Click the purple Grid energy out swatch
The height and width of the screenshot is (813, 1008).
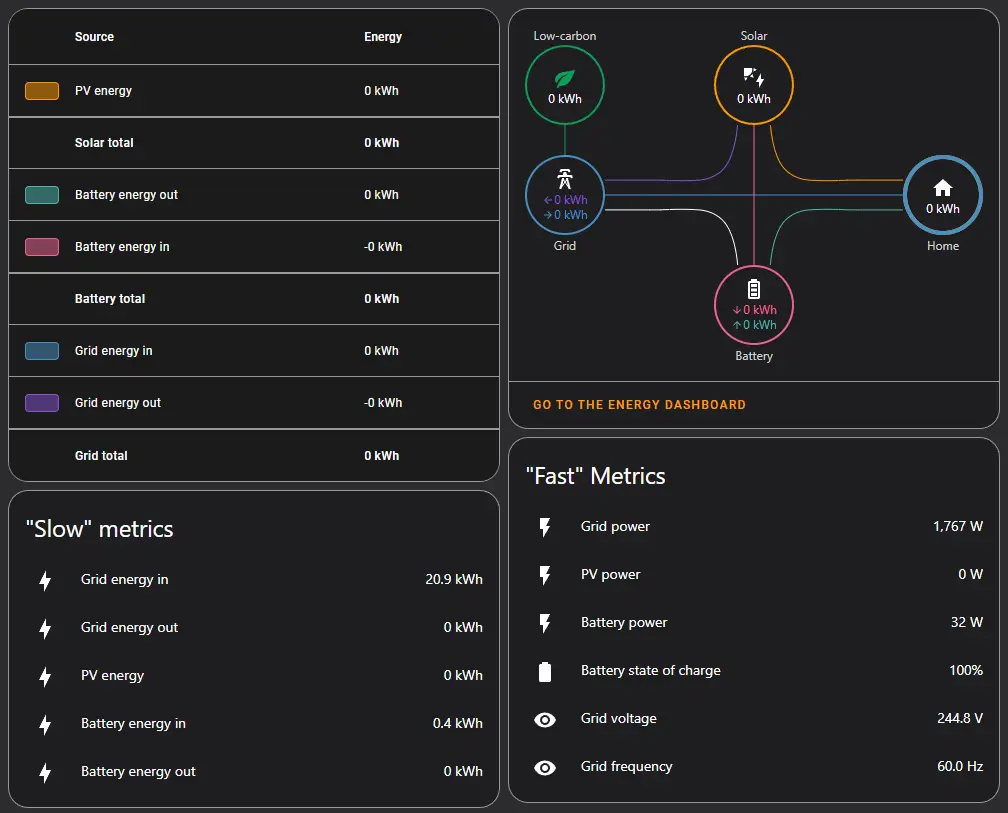pyautogui.click(x=42, y=403)
